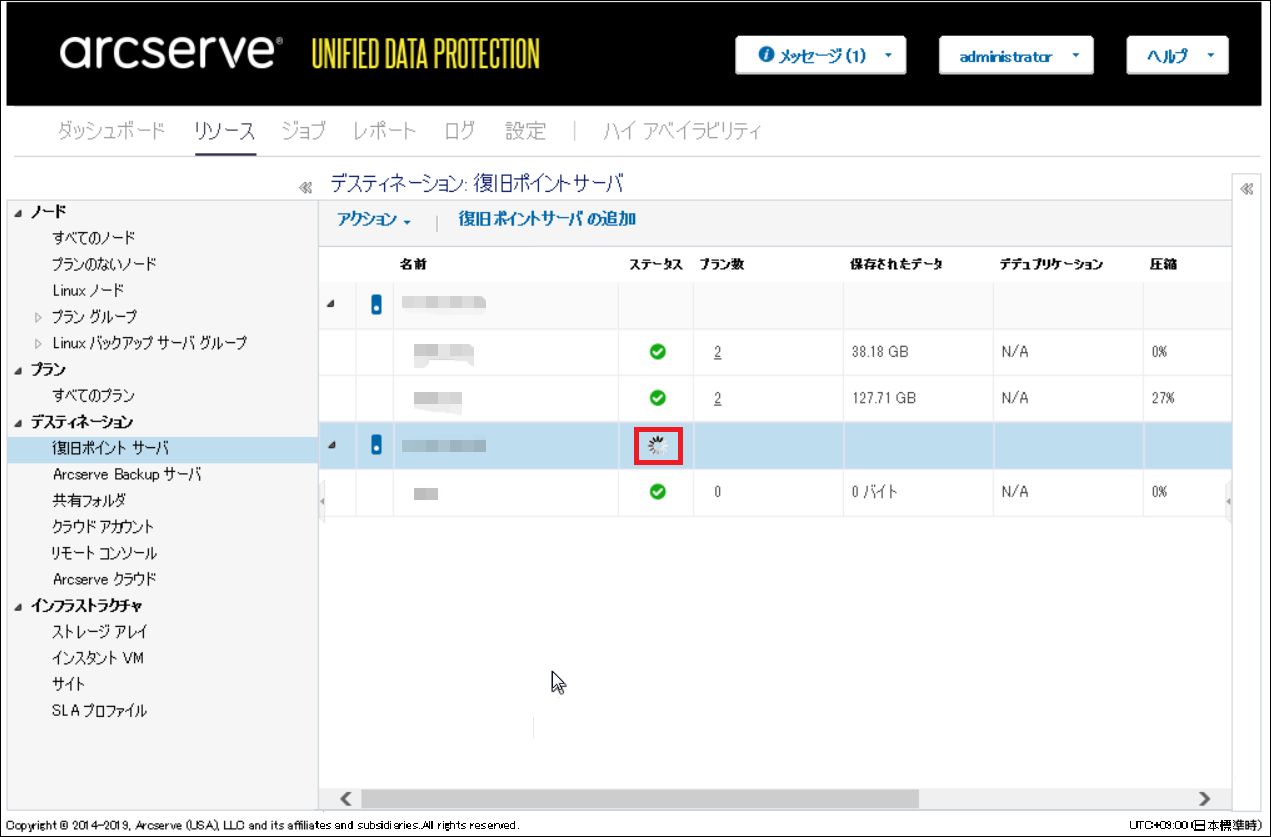Open Arcserve クラウド in the tree

(104, 579)
